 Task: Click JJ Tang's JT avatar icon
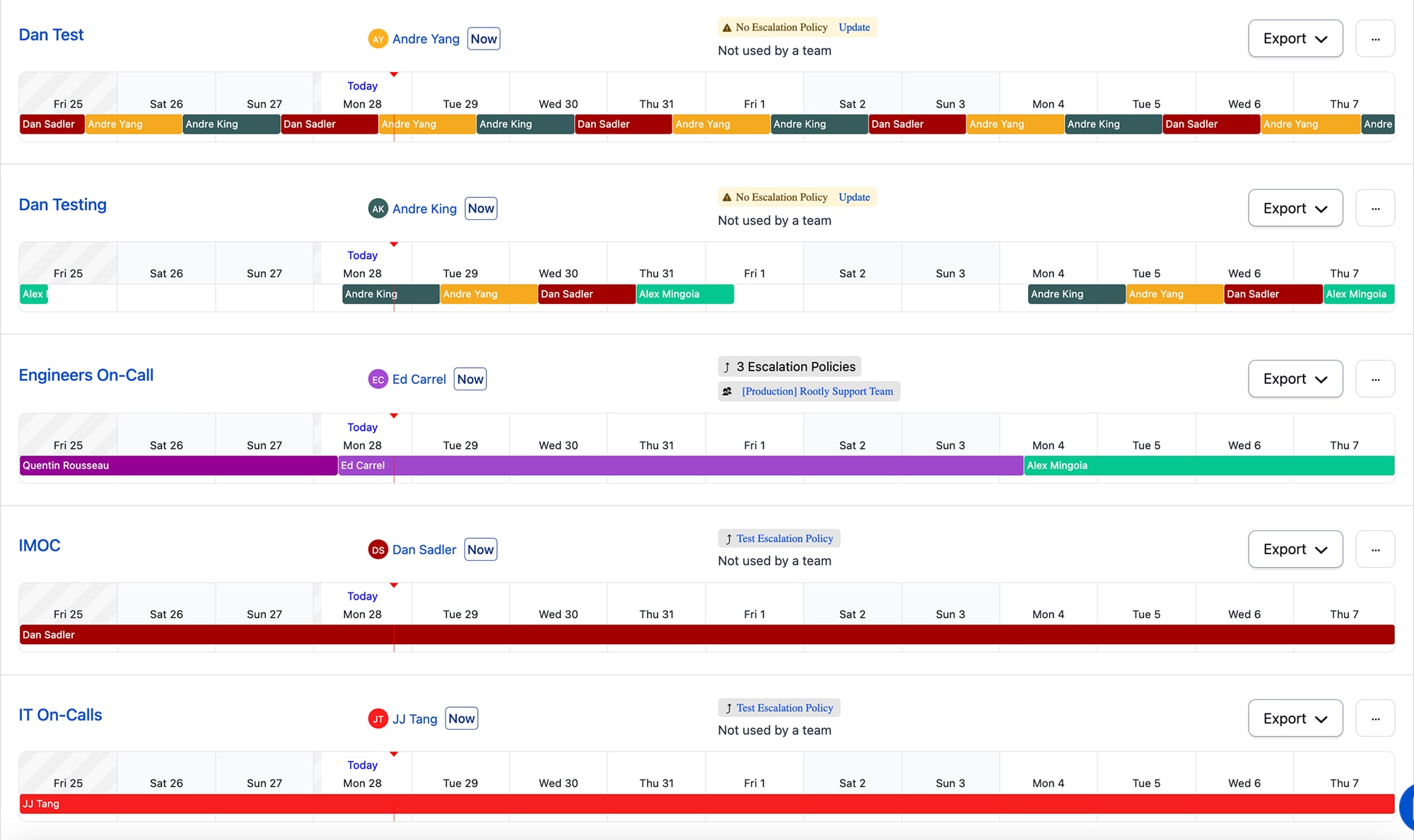[378, 719]
